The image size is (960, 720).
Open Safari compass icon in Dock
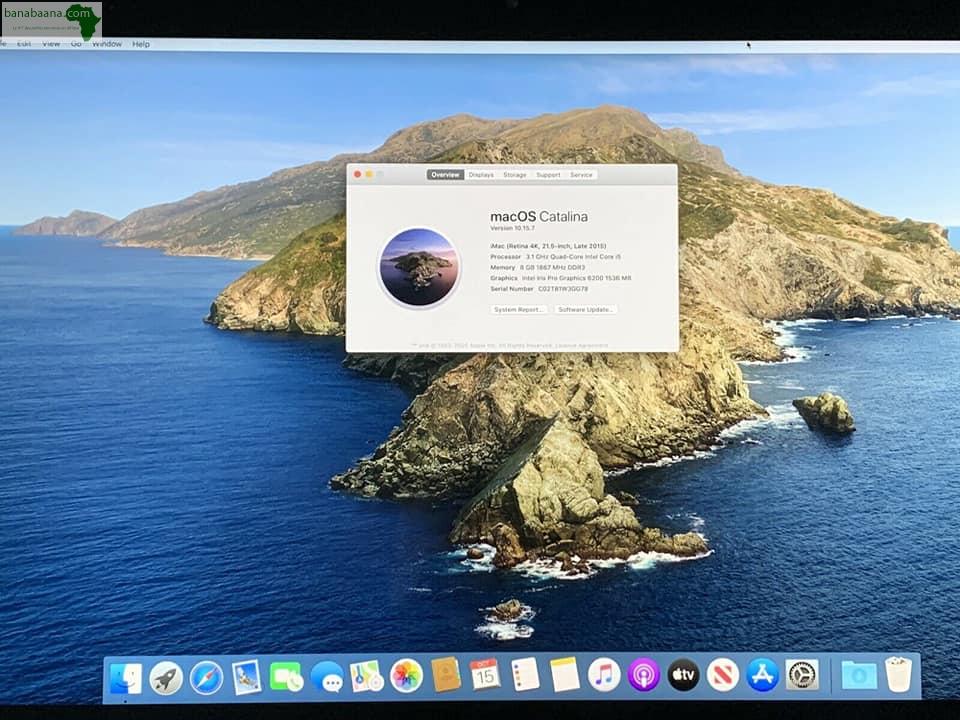pyautogui.click(x=206, y=678)
